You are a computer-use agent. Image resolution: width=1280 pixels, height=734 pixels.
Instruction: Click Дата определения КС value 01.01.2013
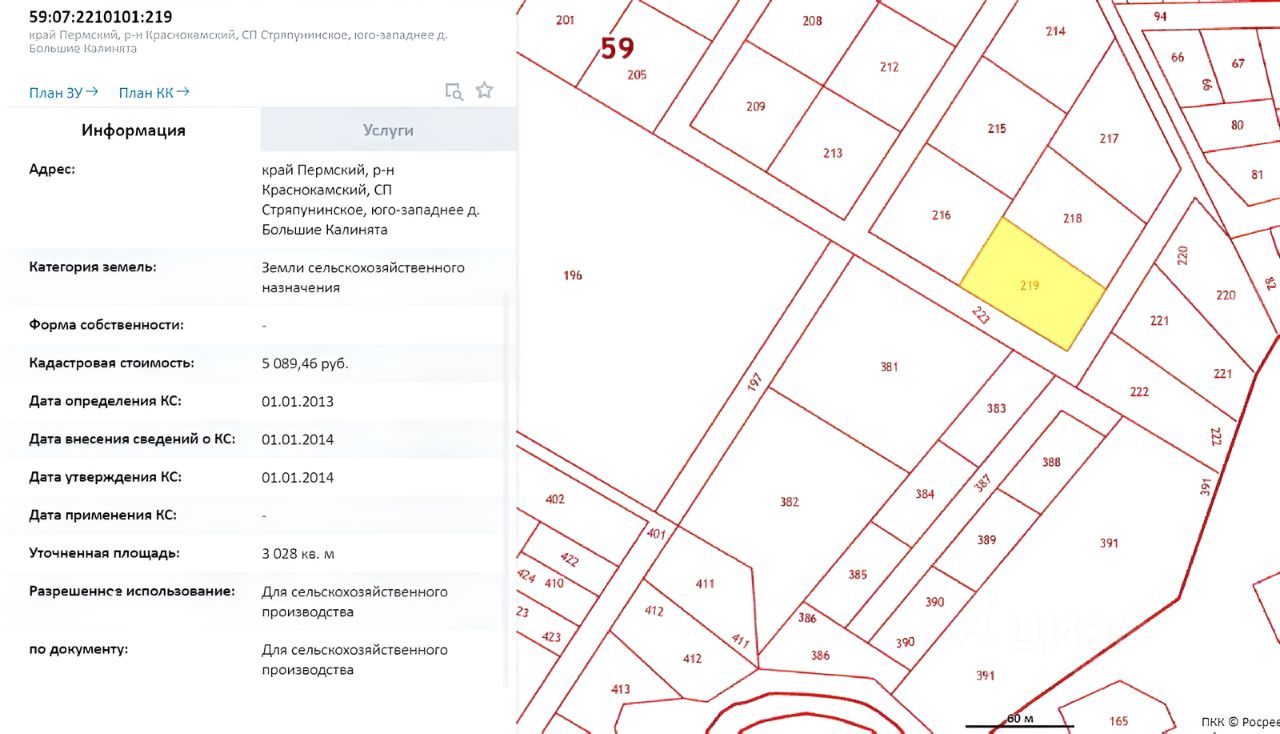click(x=297, y=401)
